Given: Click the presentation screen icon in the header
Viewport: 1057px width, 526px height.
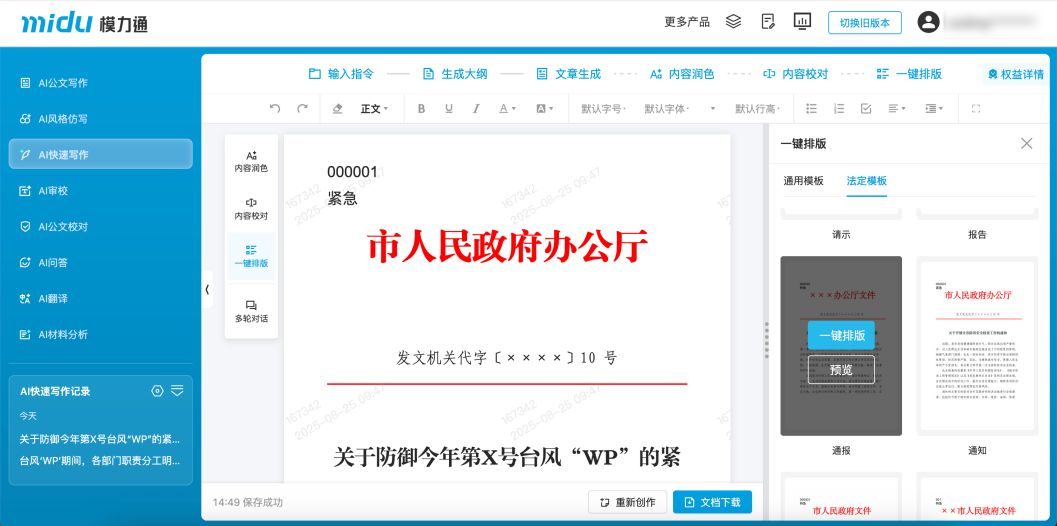Looking at the screenshot, I should point(802,22).
